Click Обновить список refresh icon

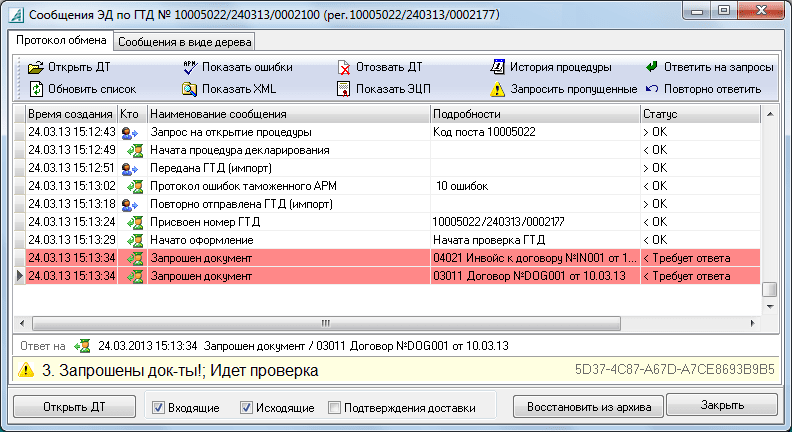pyautogui.click(x=36, y=89)
